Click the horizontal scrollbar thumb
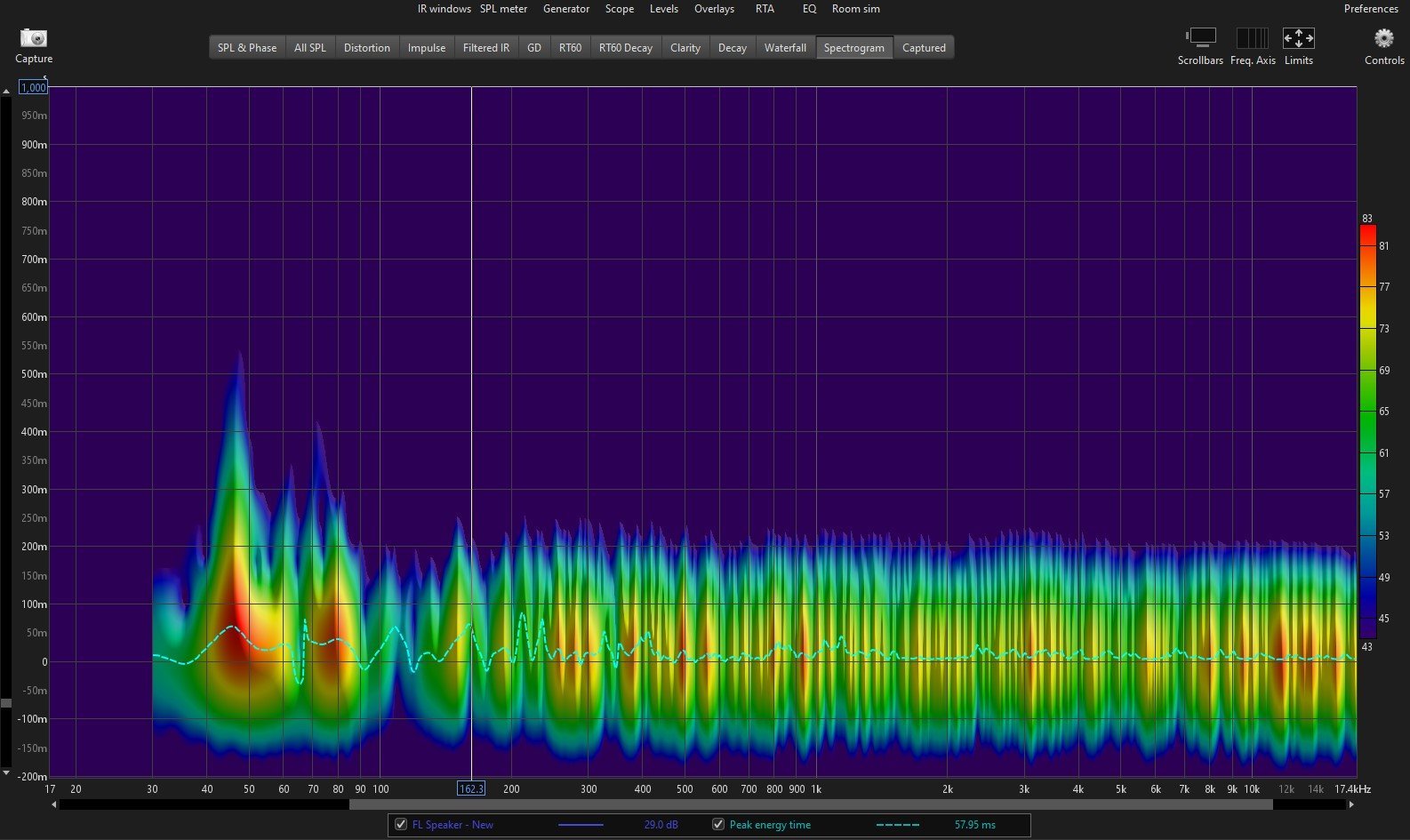Viewport: 1410px width, 840px height. 811,804
